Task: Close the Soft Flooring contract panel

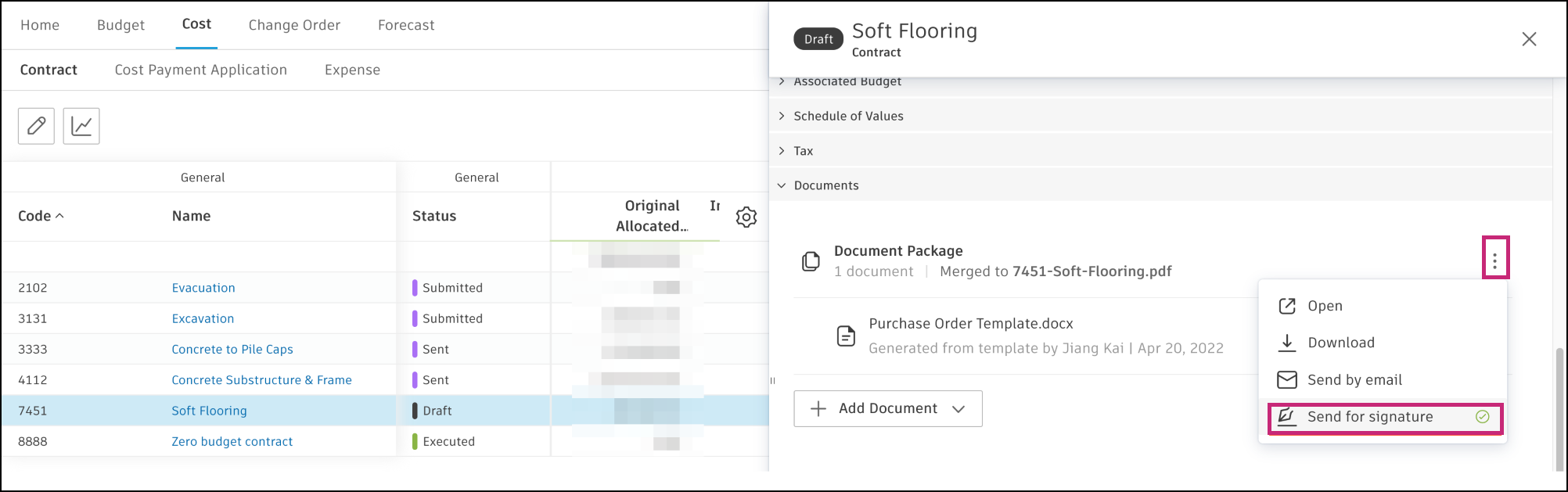Action: tap(1529, 39)
